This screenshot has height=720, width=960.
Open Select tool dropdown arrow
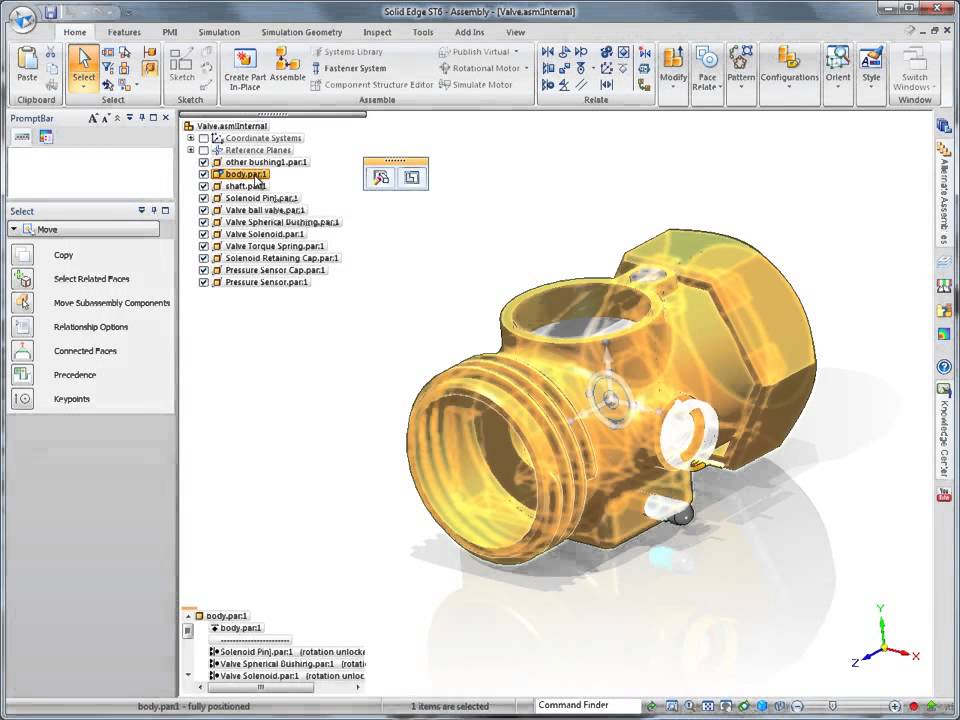(x=84, y=87)
